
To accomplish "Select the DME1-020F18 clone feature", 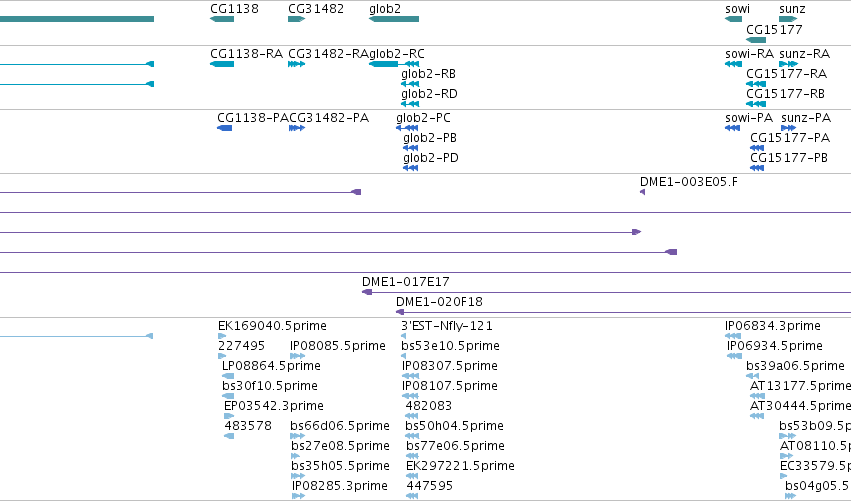I will tap(624, 312).
